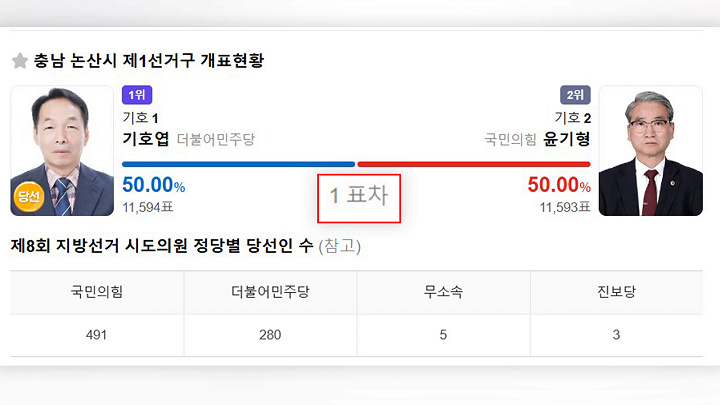
Task: Click the gray favorite star icon
Action: [x=20, y=61]
